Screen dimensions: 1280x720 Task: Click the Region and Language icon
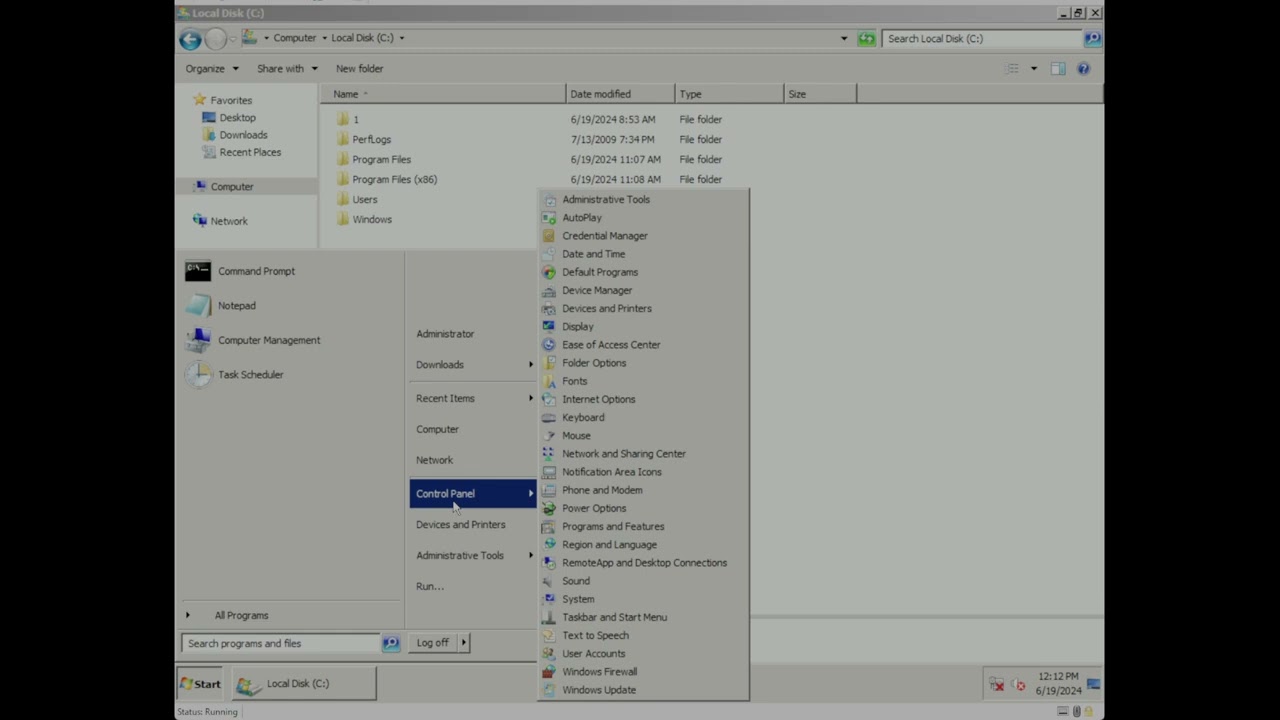(x=549, y=544)
